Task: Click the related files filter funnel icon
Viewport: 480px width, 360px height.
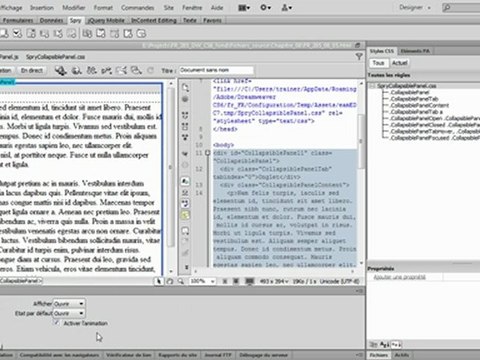Action: (x=359, y=57)
